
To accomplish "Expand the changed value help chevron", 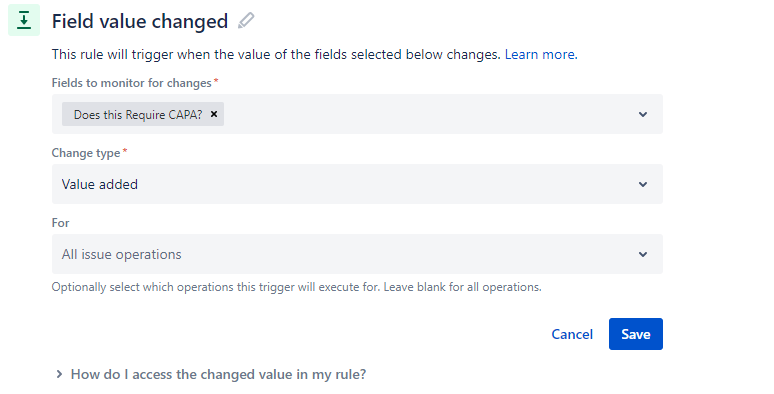I will (x=59, y=374).
